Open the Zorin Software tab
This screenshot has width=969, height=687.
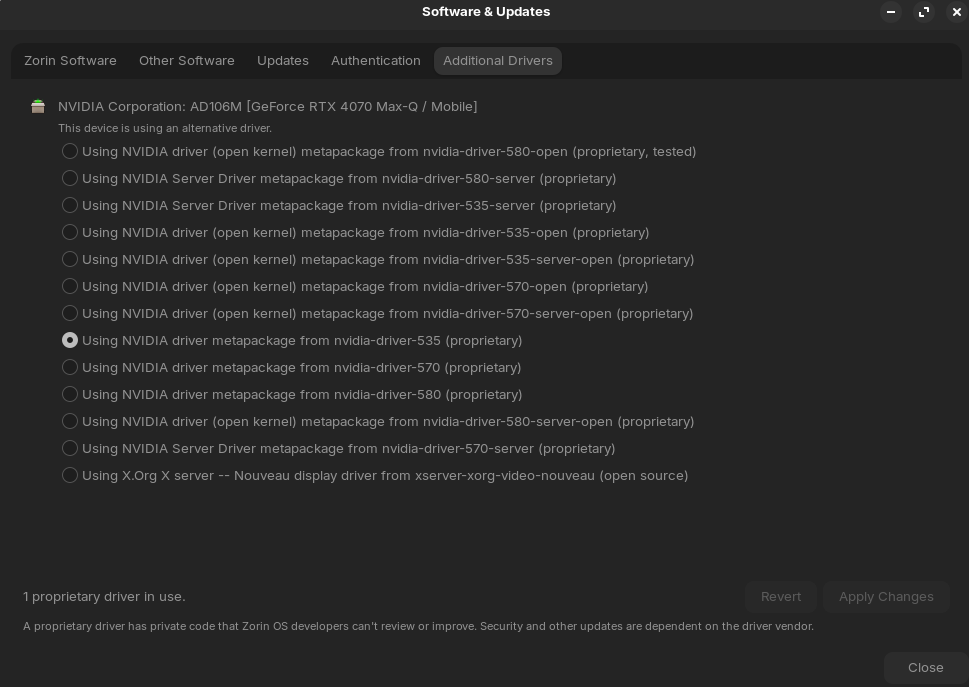click(70, 61)
